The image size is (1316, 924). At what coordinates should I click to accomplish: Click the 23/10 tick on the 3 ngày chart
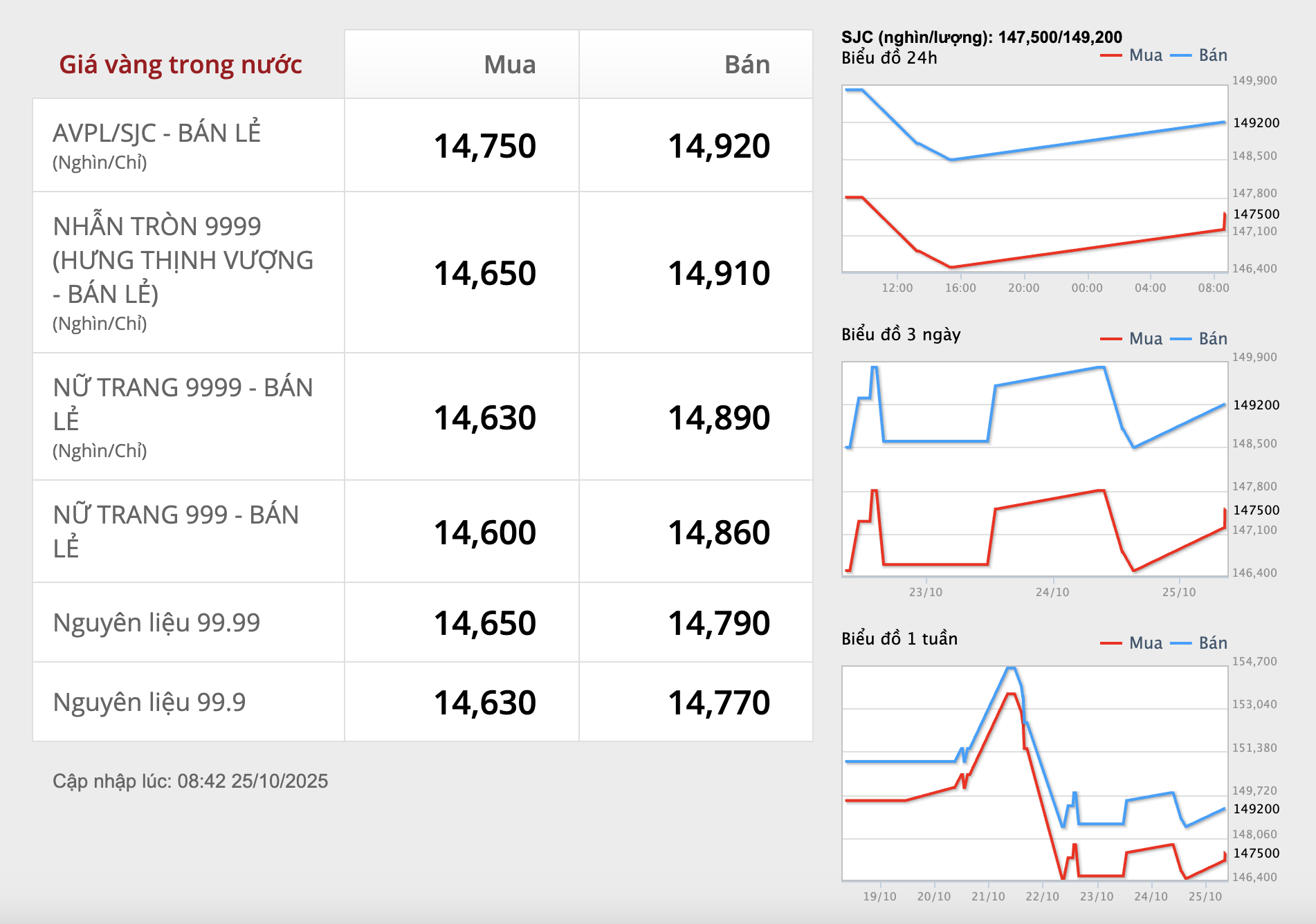925,592
